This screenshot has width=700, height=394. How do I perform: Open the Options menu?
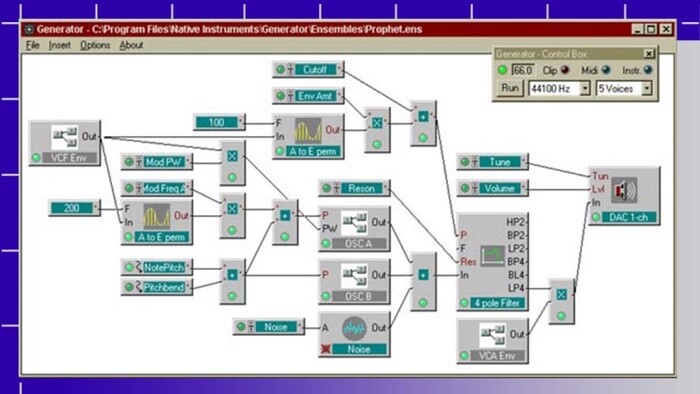point(95,45)
